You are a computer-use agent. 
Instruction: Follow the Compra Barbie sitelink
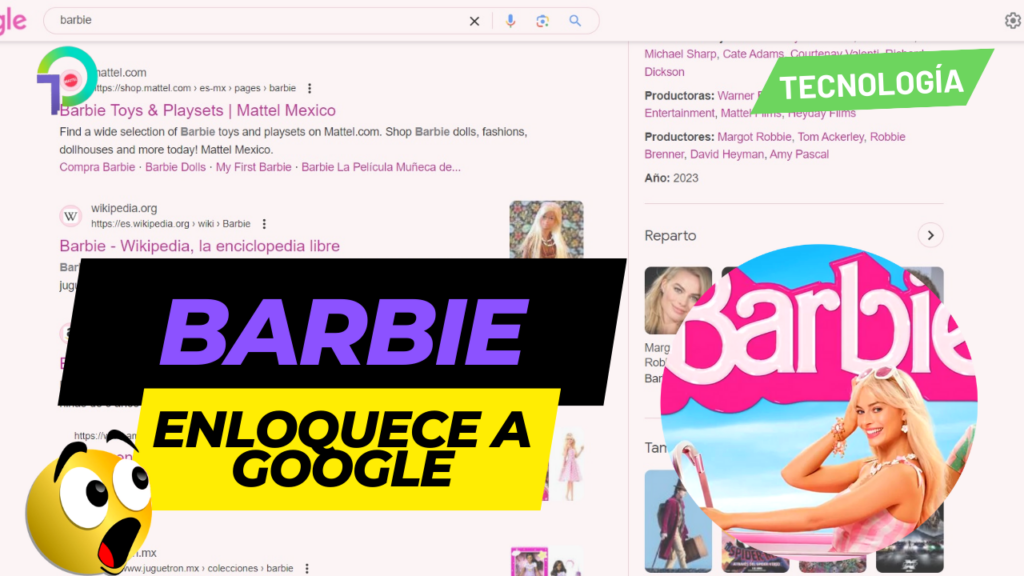(x=97, y=167)
